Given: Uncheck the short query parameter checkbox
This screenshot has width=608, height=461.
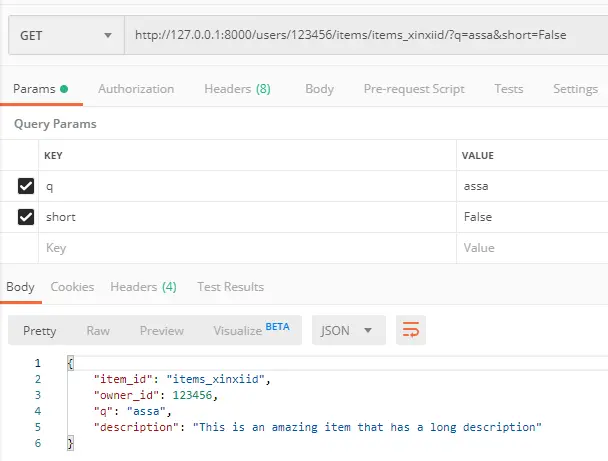Looking at the screenshot, I should (26, 217).
